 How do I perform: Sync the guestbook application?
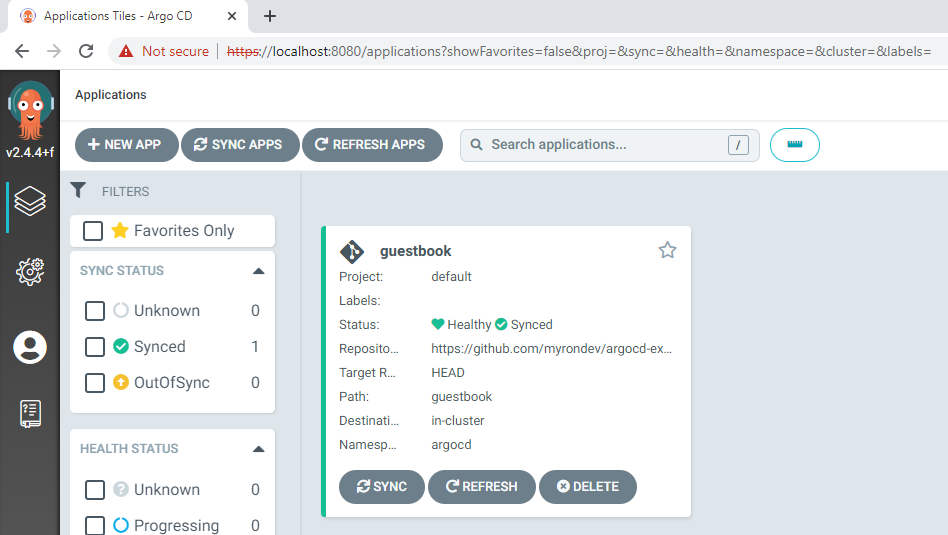click(x=381, y=487)
